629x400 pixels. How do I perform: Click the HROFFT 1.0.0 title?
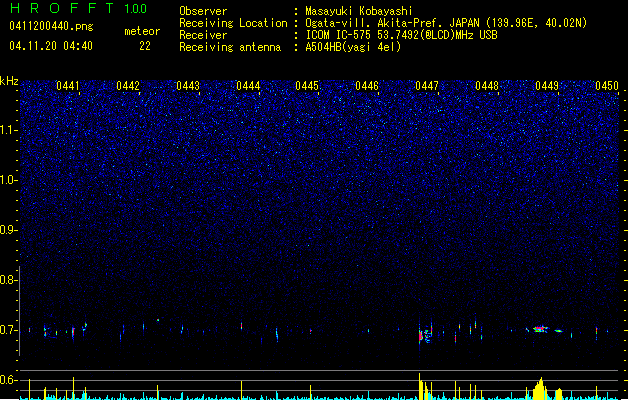tap(78, 8)
